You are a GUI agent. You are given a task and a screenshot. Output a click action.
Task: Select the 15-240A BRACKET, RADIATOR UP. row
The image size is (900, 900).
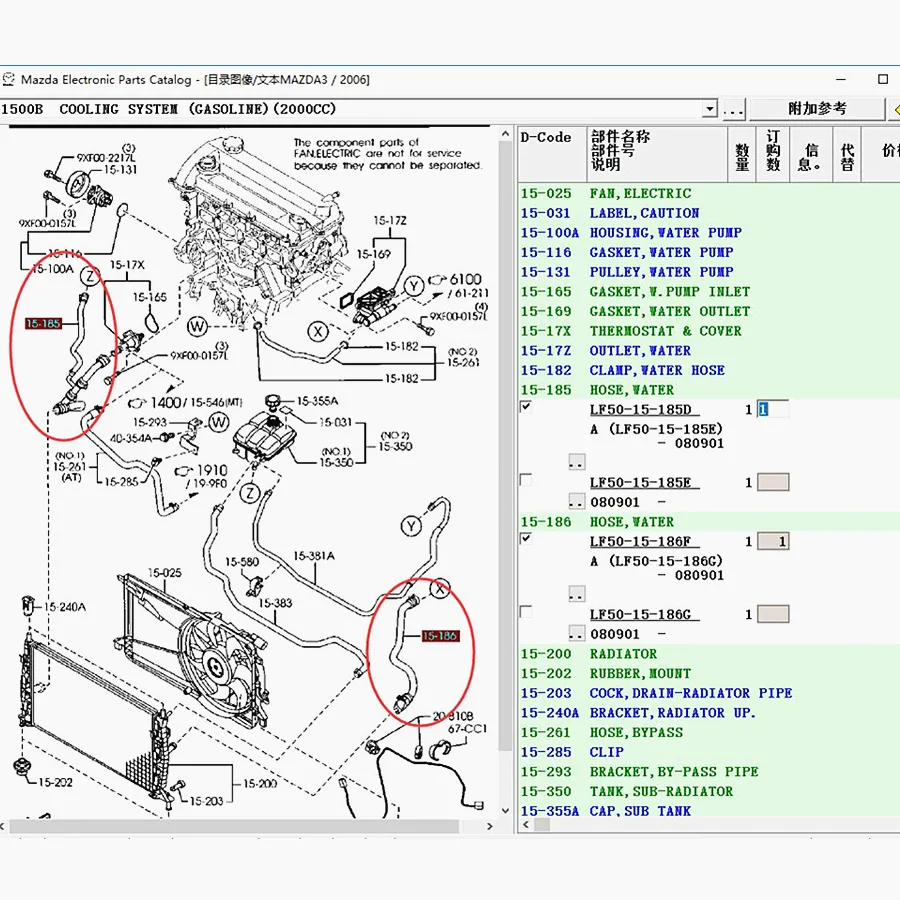click(x=709, y=713)
